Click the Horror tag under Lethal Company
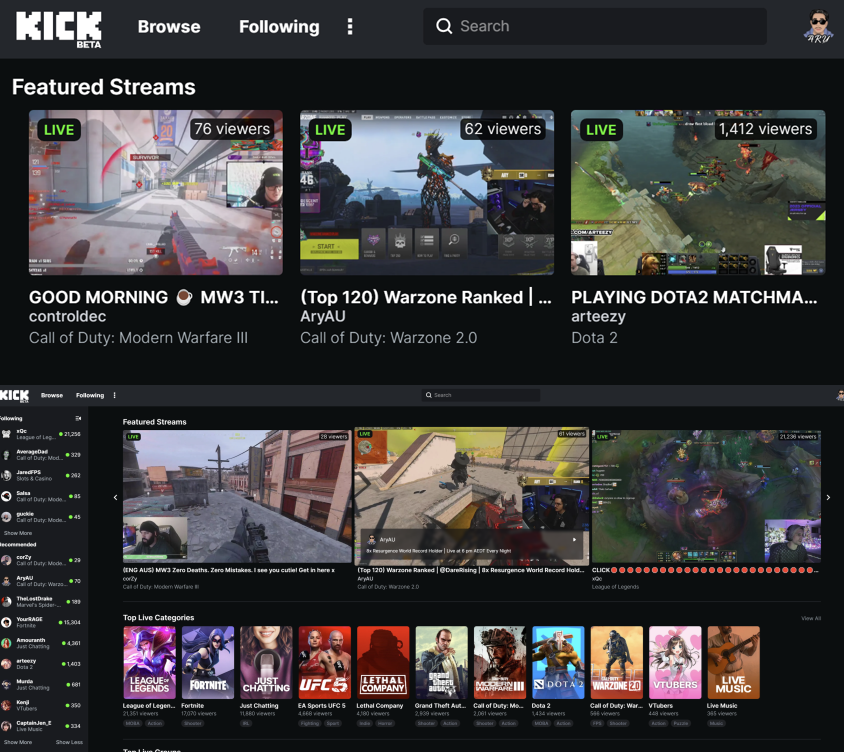The height and width of the screenshot is (752, 844). [384, 723]
